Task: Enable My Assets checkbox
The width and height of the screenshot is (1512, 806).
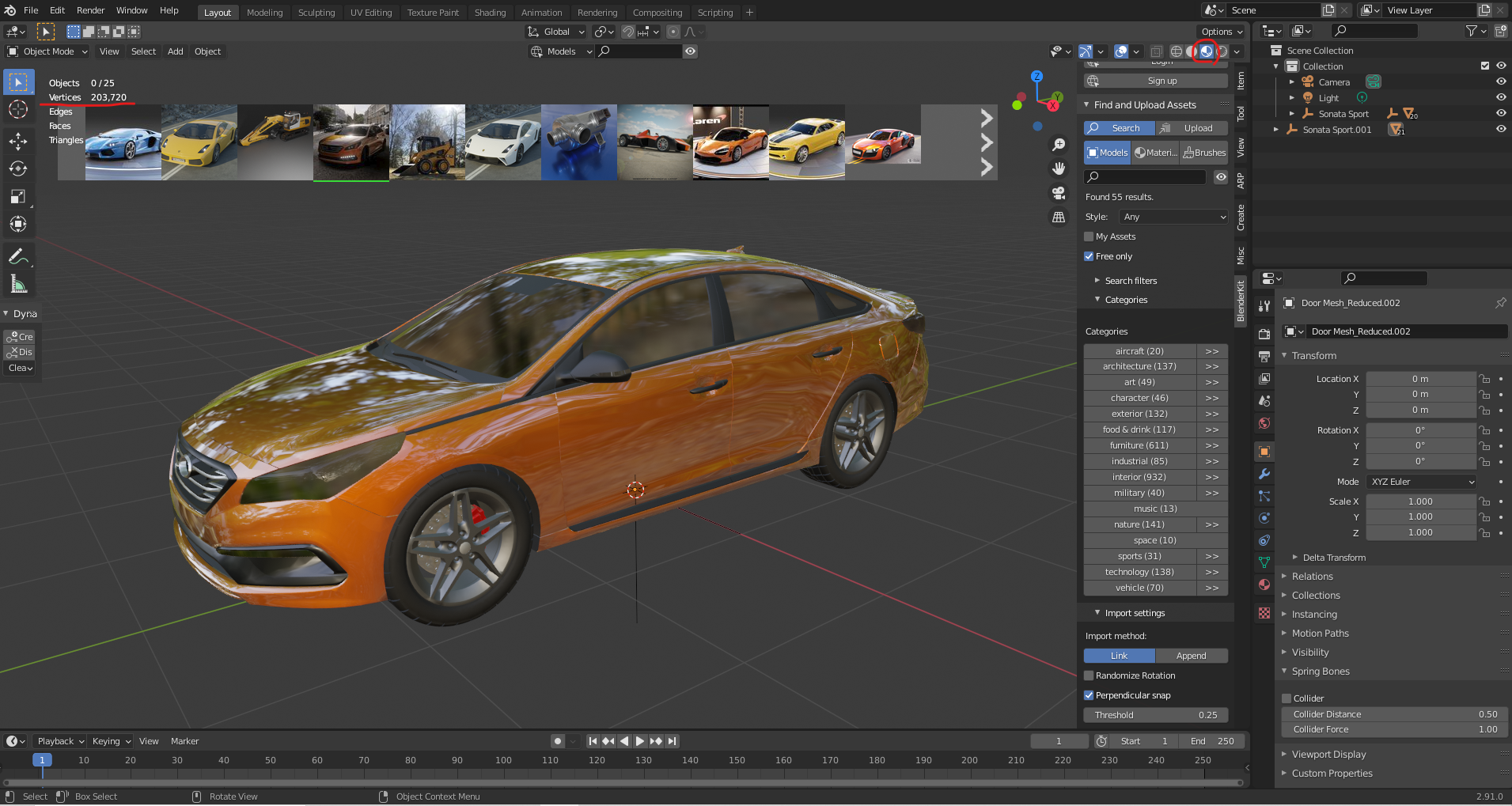Action: 1089,237
